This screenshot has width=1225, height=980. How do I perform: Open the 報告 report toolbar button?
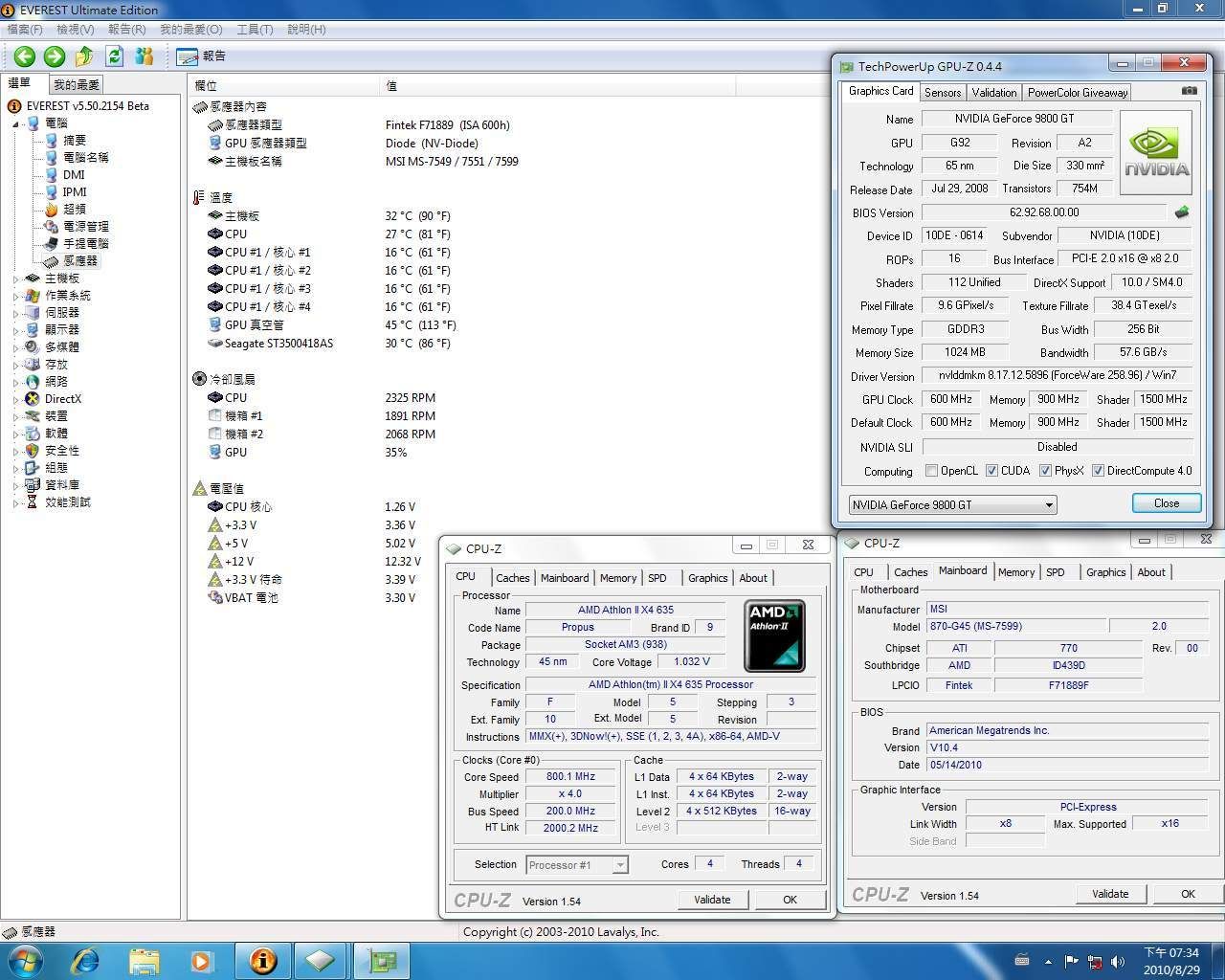(x=201, y=56)
